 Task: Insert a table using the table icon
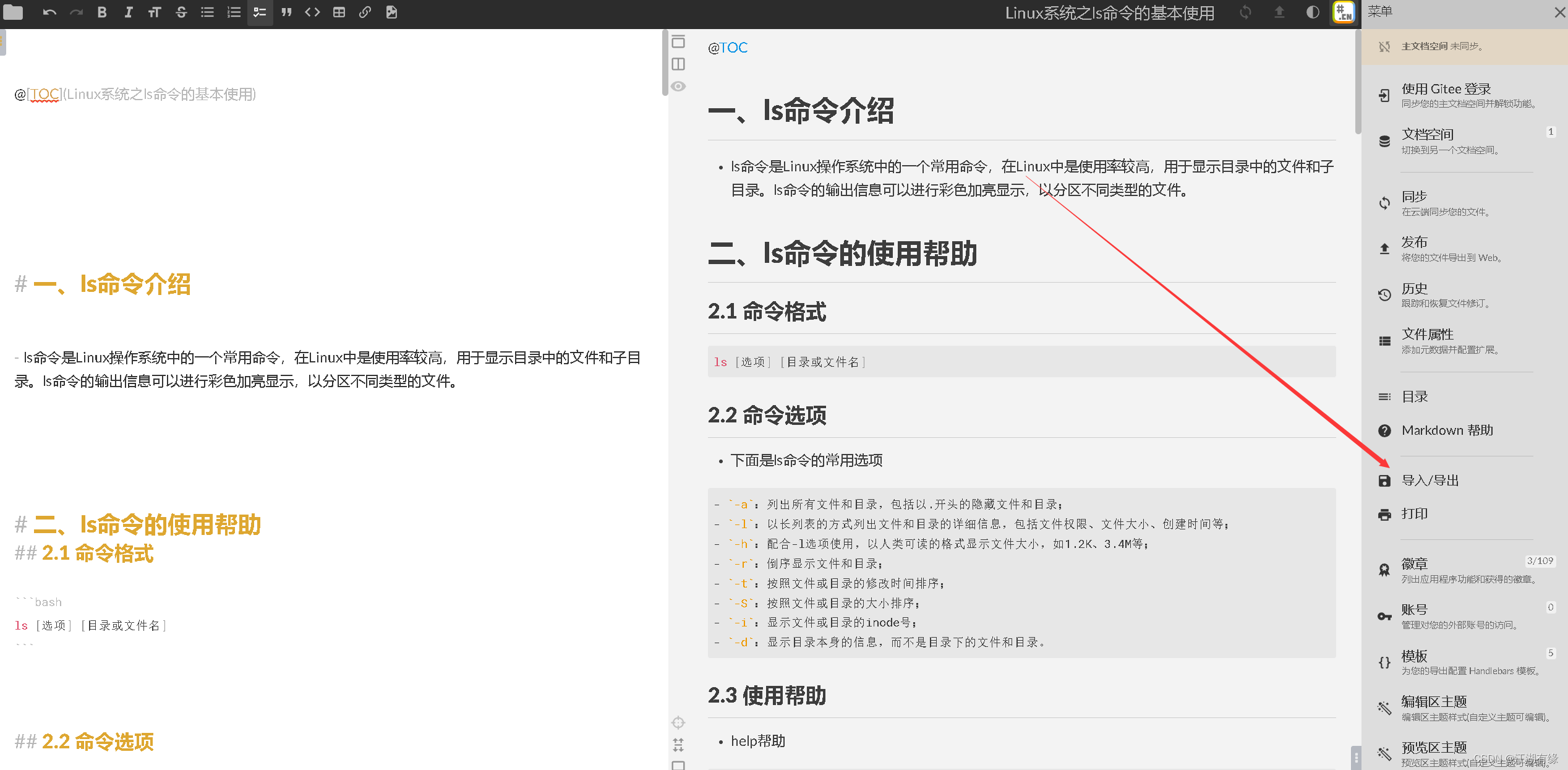click(x=339, y=12)
